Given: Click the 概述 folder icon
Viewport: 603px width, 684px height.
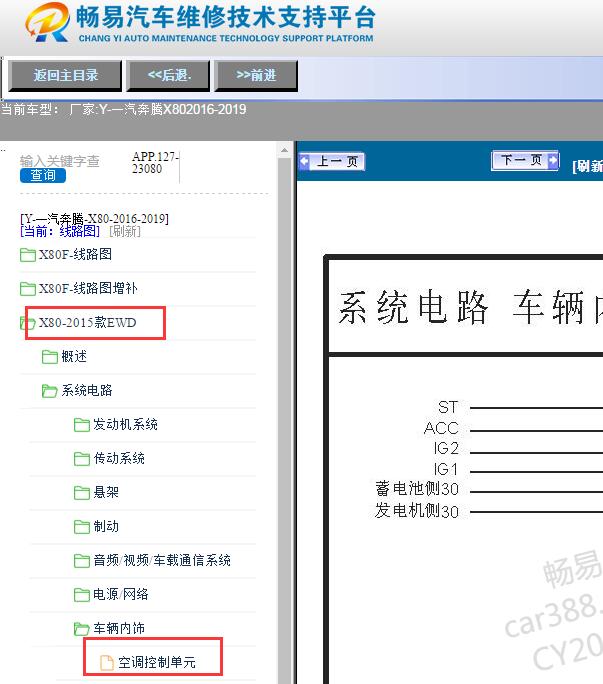Looking at the screenshot, I should coord(50,357).
